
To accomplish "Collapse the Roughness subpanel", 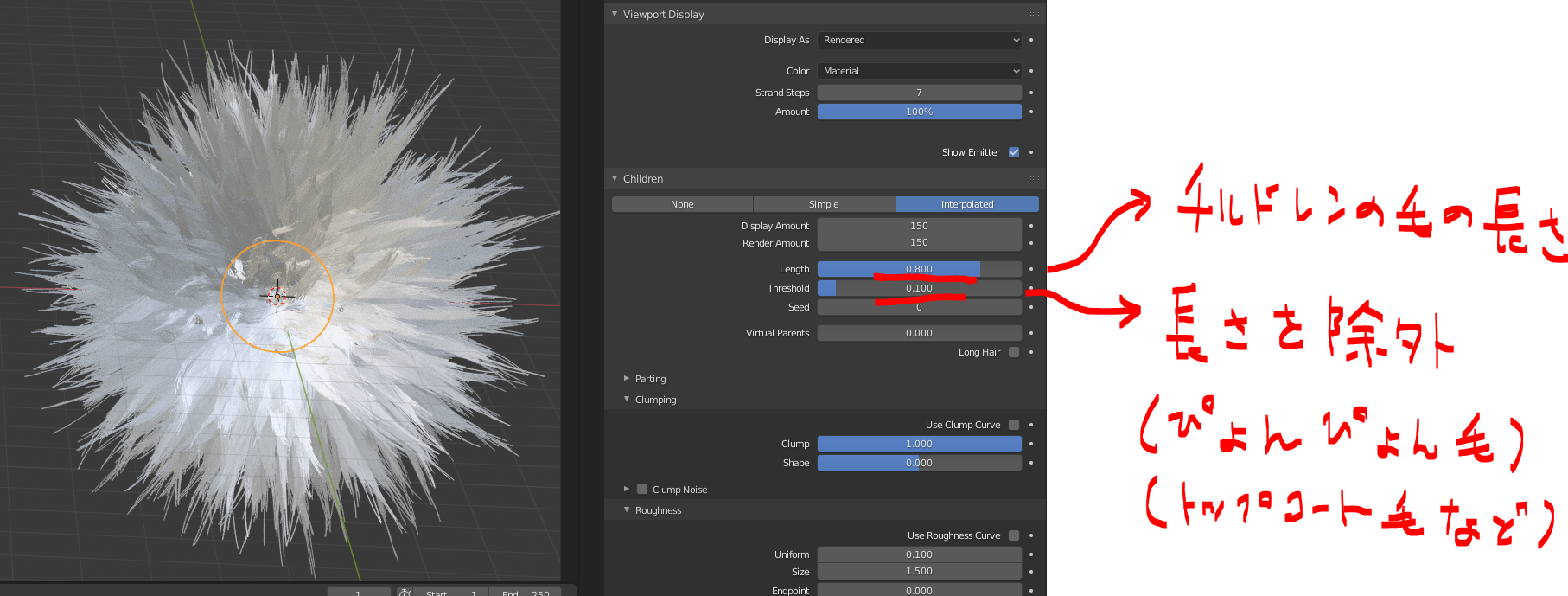I will coord(627,509).
